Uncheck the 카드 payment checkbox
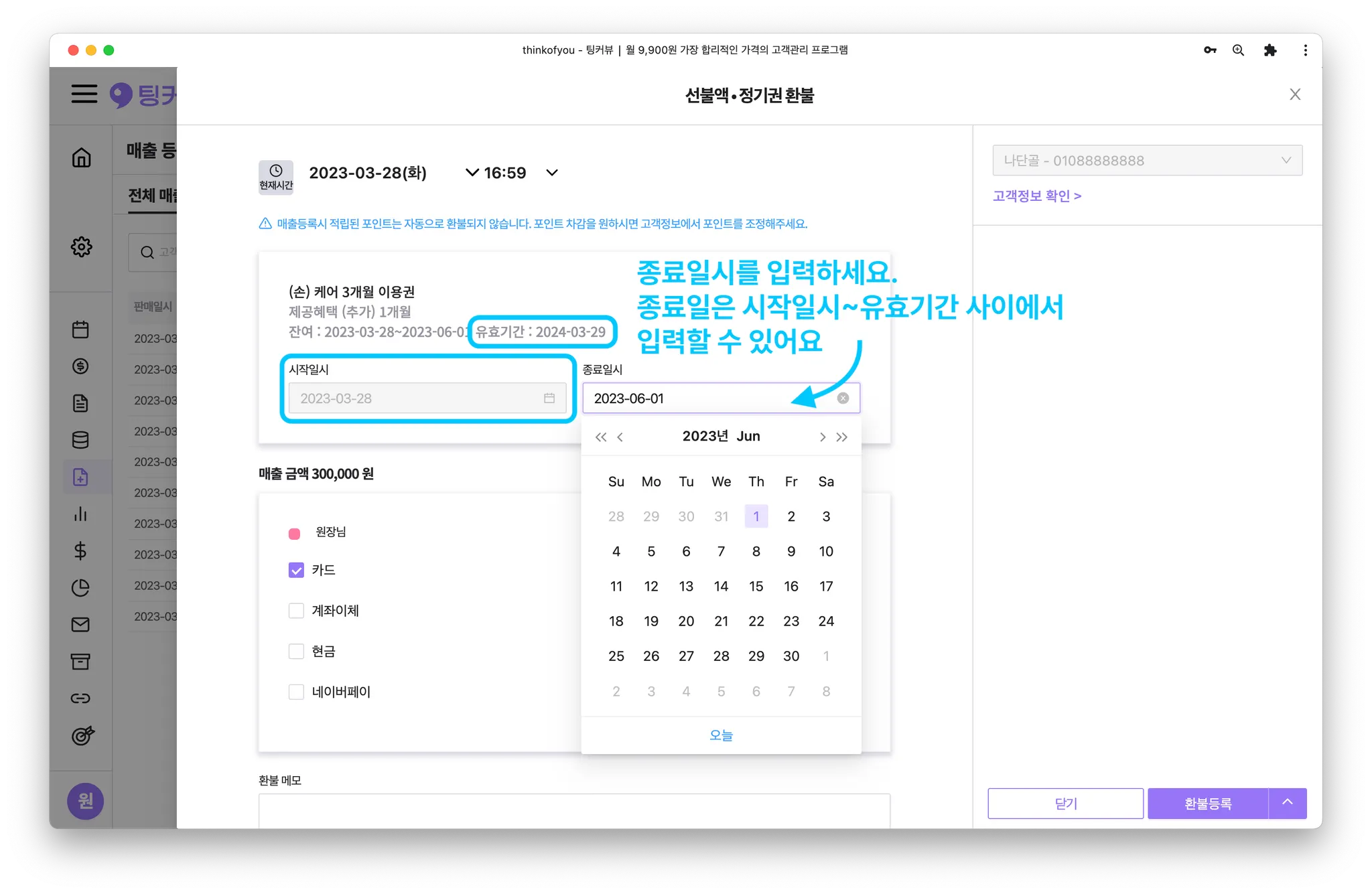The height and width of the screenshot is (894, 1372). click(296, 570)
